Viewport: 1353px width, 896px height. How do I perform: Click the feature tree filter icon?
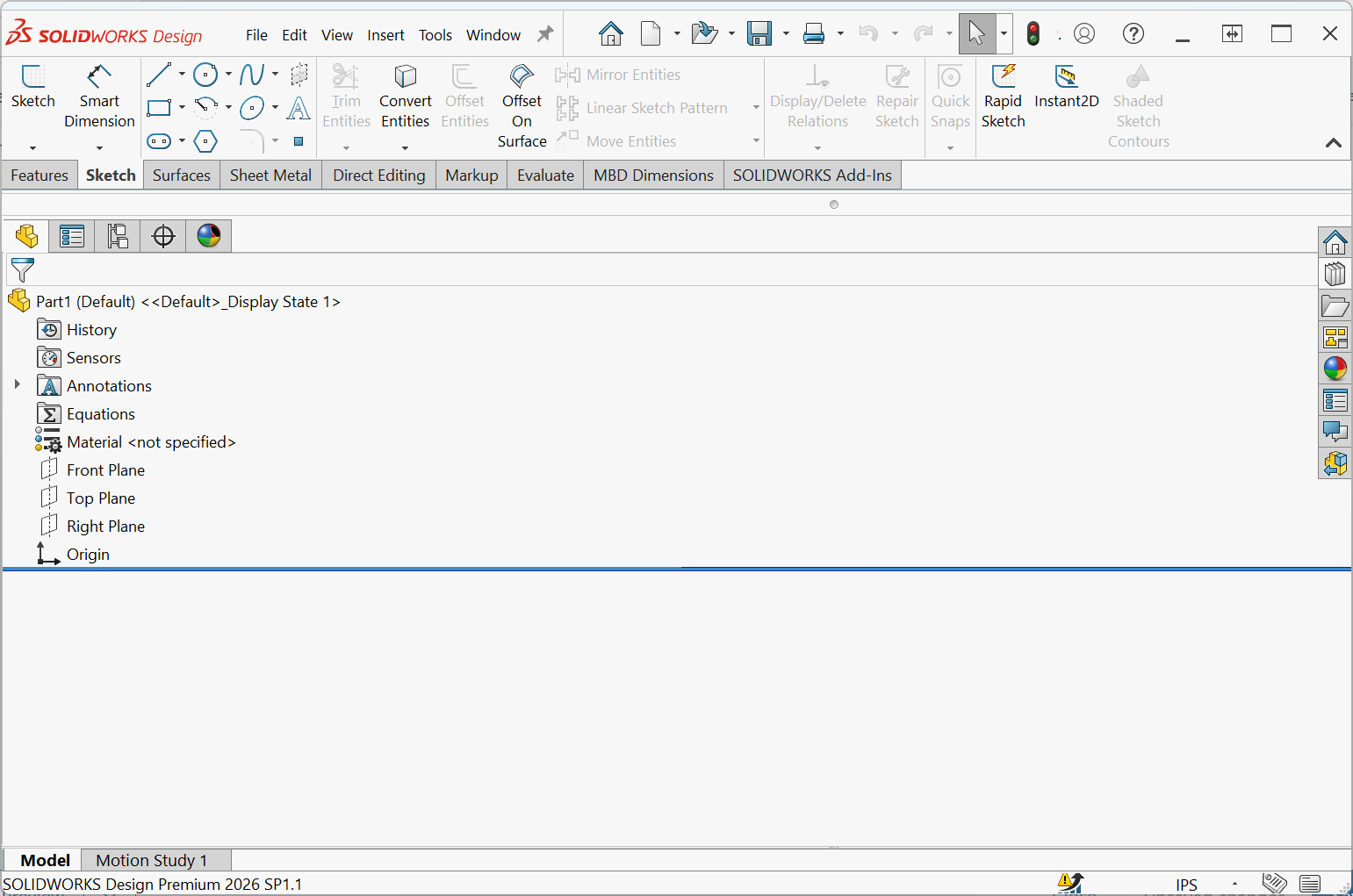[x=22, y=269]
